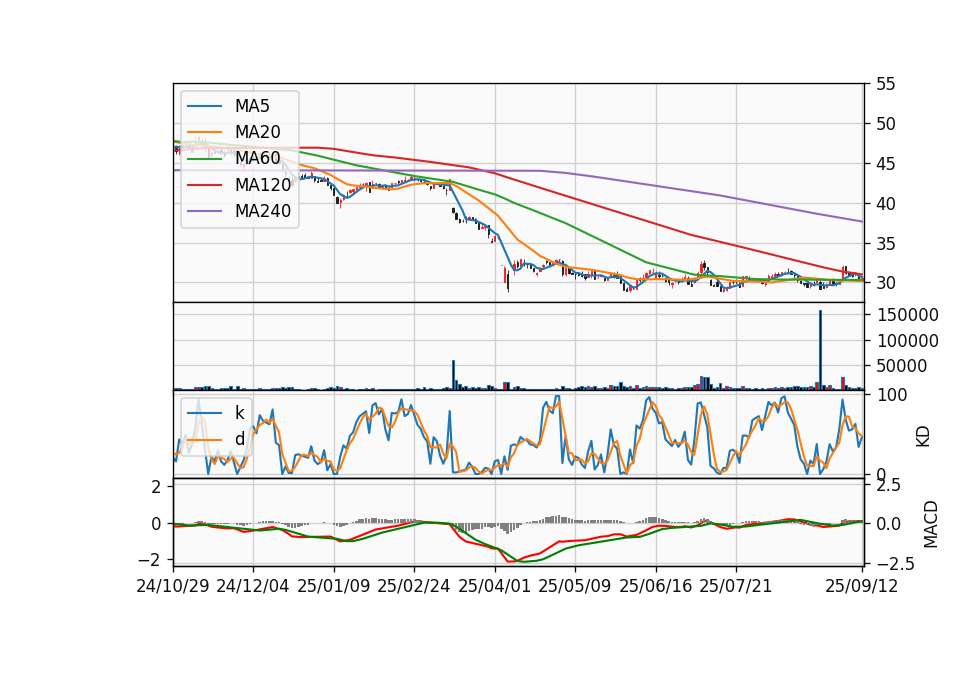Click the blue MA5 legend line sample

204,106
